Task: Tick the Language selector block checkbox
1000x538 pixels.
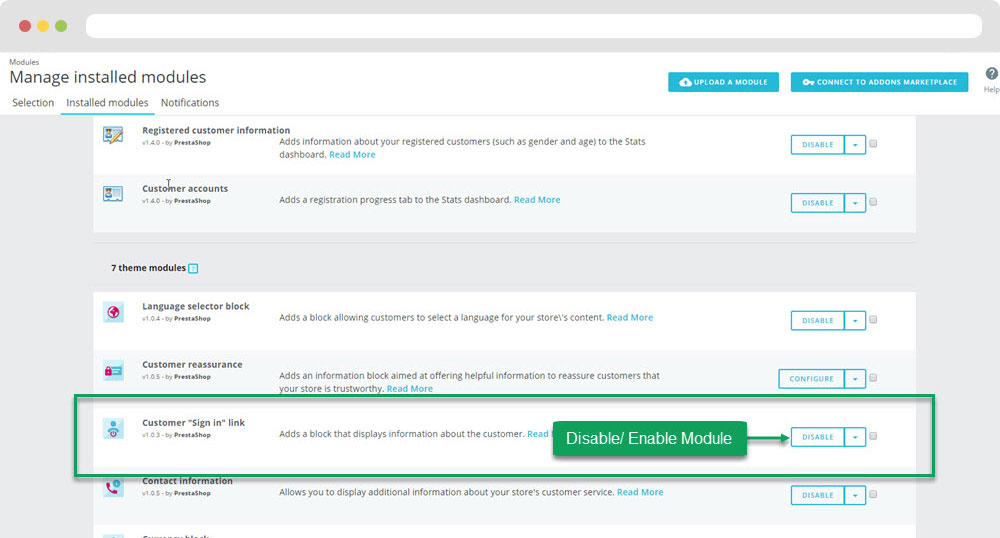Action: coord(873,320)
